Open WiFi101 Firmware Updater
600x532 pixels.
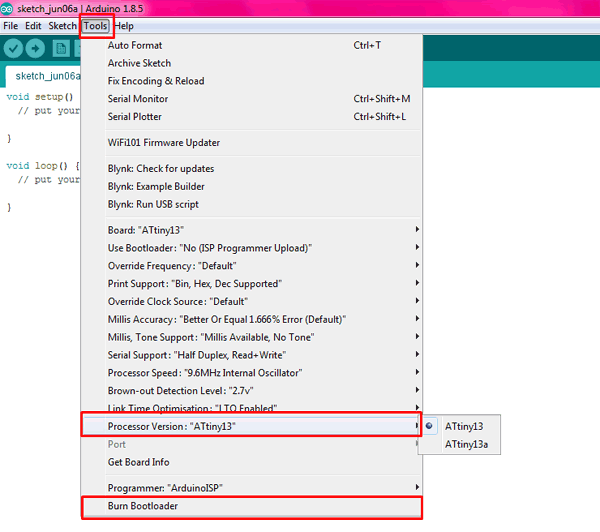click(x=252, y=142)
